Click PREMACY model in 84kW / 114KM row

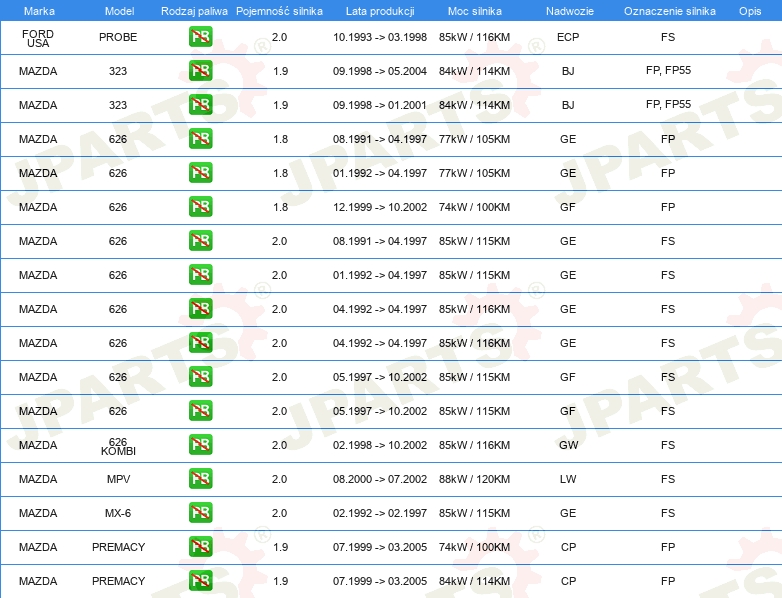(x=118, y=581)
